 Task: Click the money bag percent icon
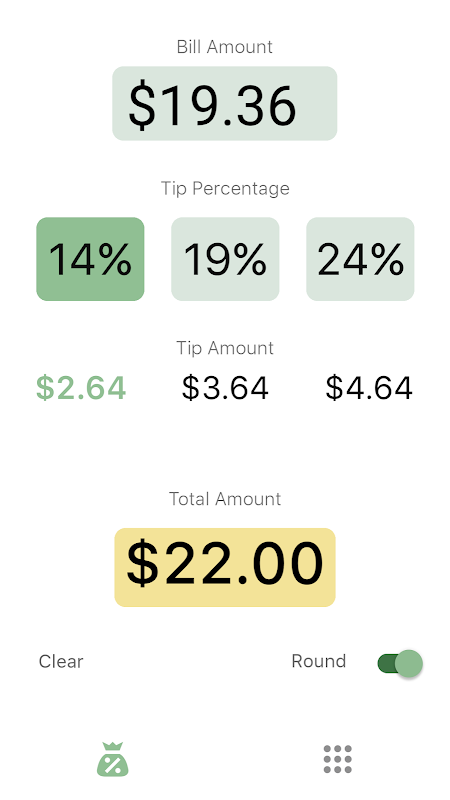point(112,759)
